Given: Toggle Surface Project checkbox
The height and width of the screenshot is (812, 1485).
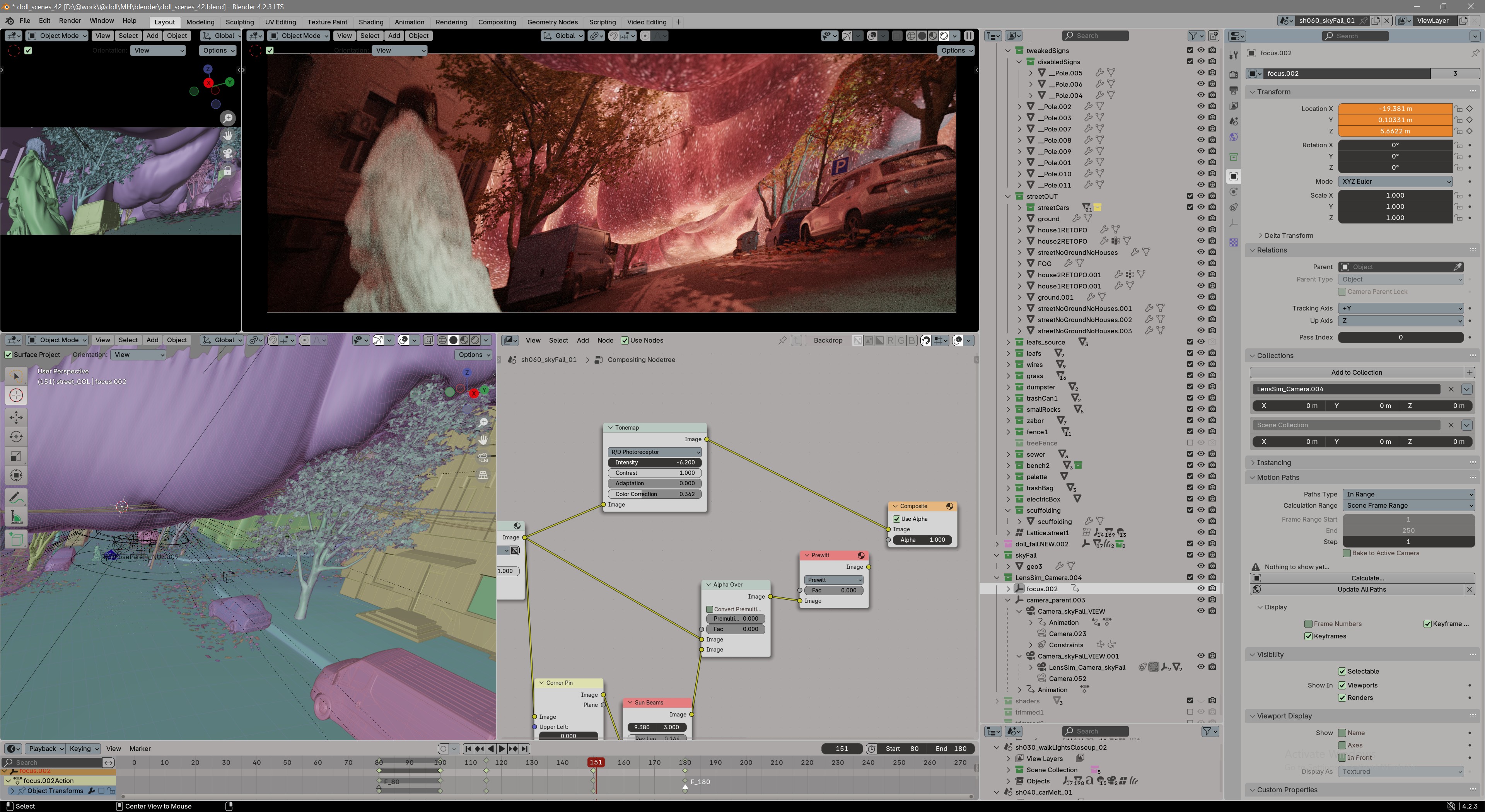Looking at the screenshot, I should pos(9,355).
